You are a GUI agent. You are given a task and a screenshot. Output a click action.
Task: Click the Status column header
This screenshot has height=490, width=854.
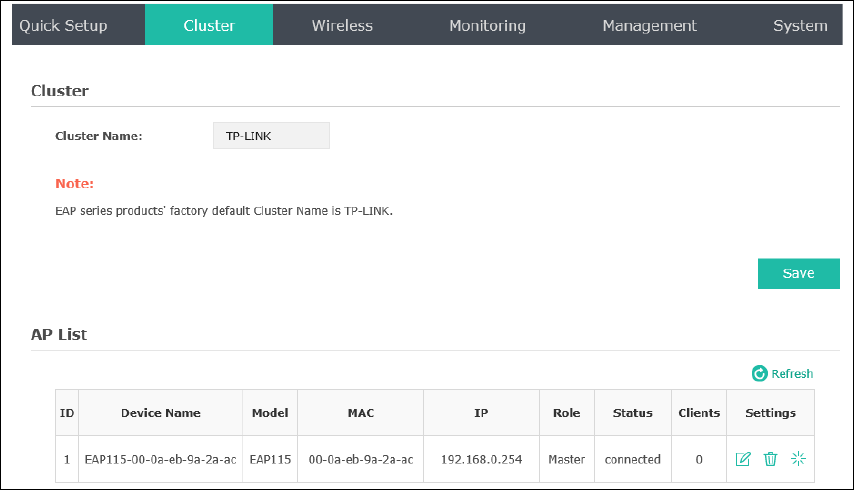tap(632, 413)
